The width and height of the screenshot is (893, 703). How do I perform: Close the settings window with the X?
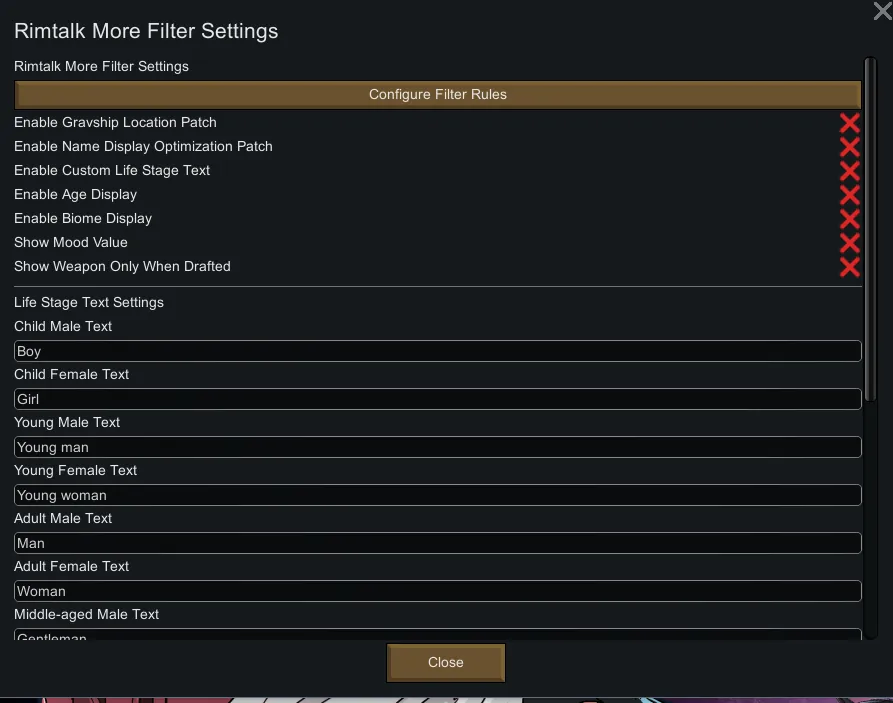pyautogui.click(x=882, y=11)
